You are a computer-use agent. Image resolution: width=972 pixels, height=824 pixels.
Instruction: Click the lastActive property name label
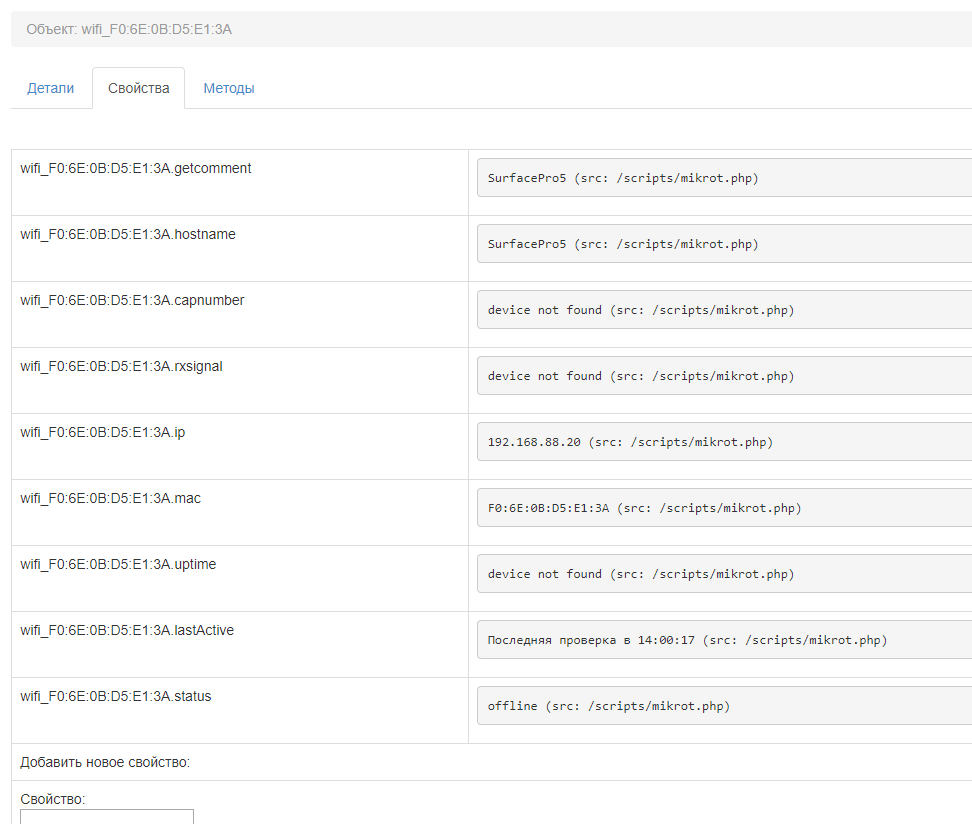(127, 630)
